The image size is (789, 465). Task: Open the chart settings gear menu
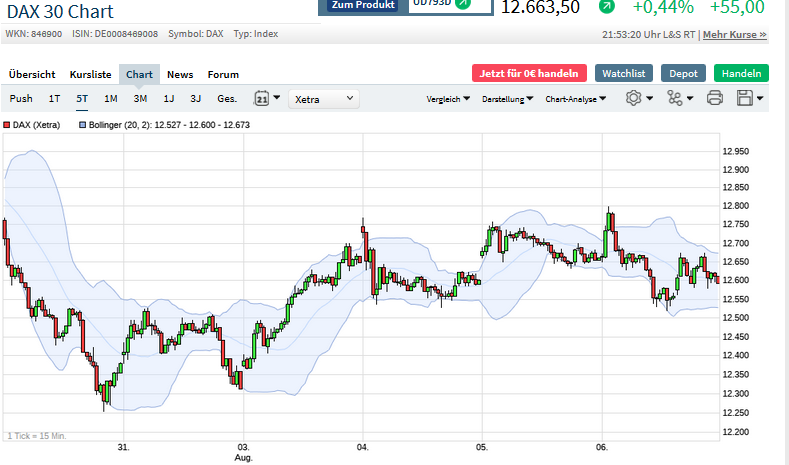click(x=633, y=98)
